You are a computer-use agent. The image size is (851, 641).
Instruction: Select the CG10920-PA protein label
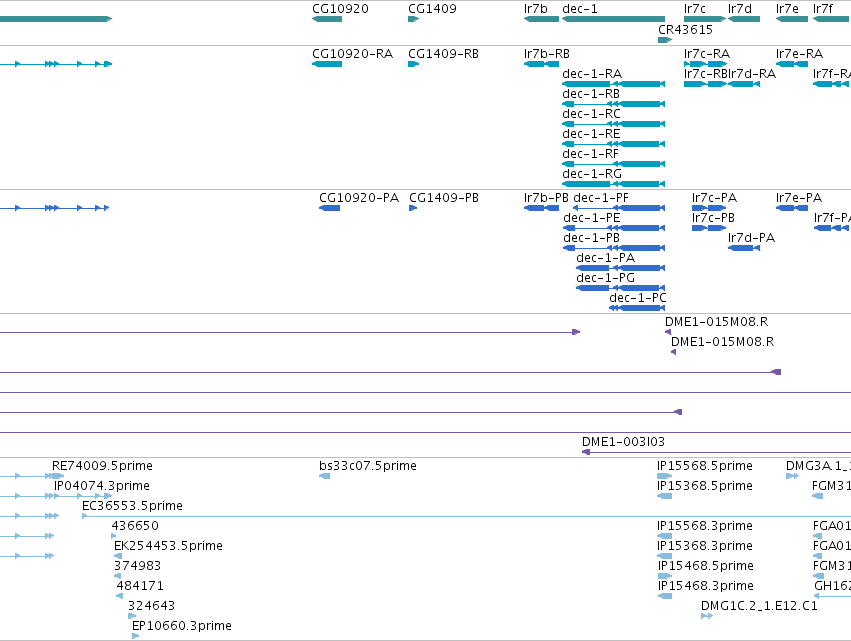tap(359, 198)
